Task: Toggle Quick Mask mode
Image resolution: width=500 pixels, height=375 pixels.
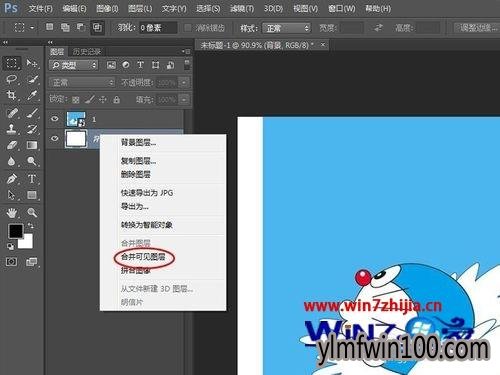Action: 11,262
